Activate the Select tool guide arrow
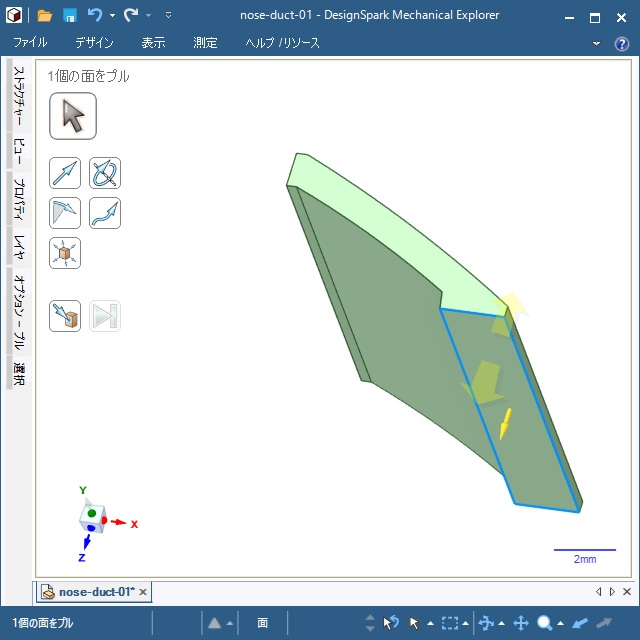The width and height of the screenshot is (640, 640). coord(73,116)
